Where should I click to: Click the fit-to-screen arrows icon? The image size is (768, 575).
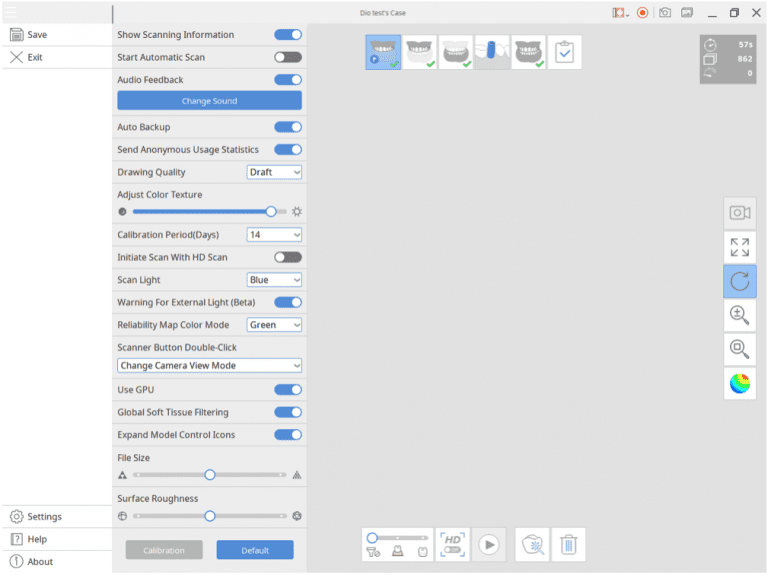click(x=740, y=247)
